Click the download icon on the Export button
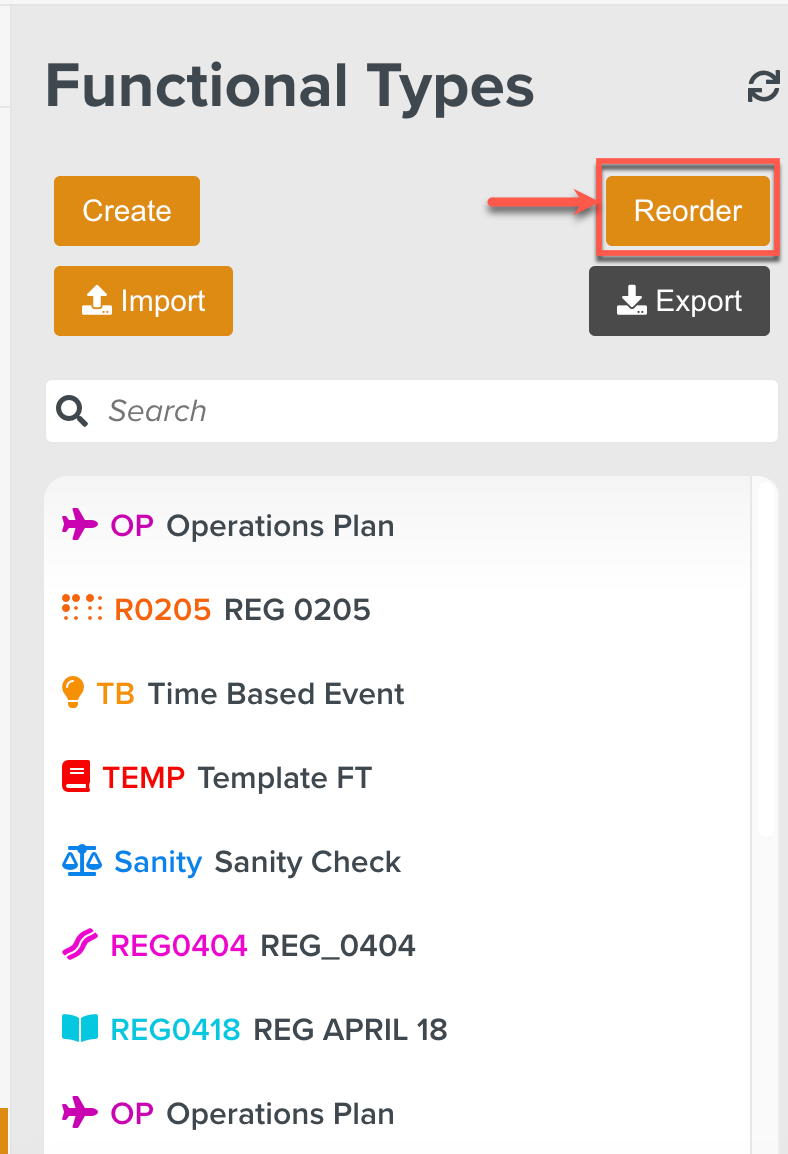 coord(630,300)
